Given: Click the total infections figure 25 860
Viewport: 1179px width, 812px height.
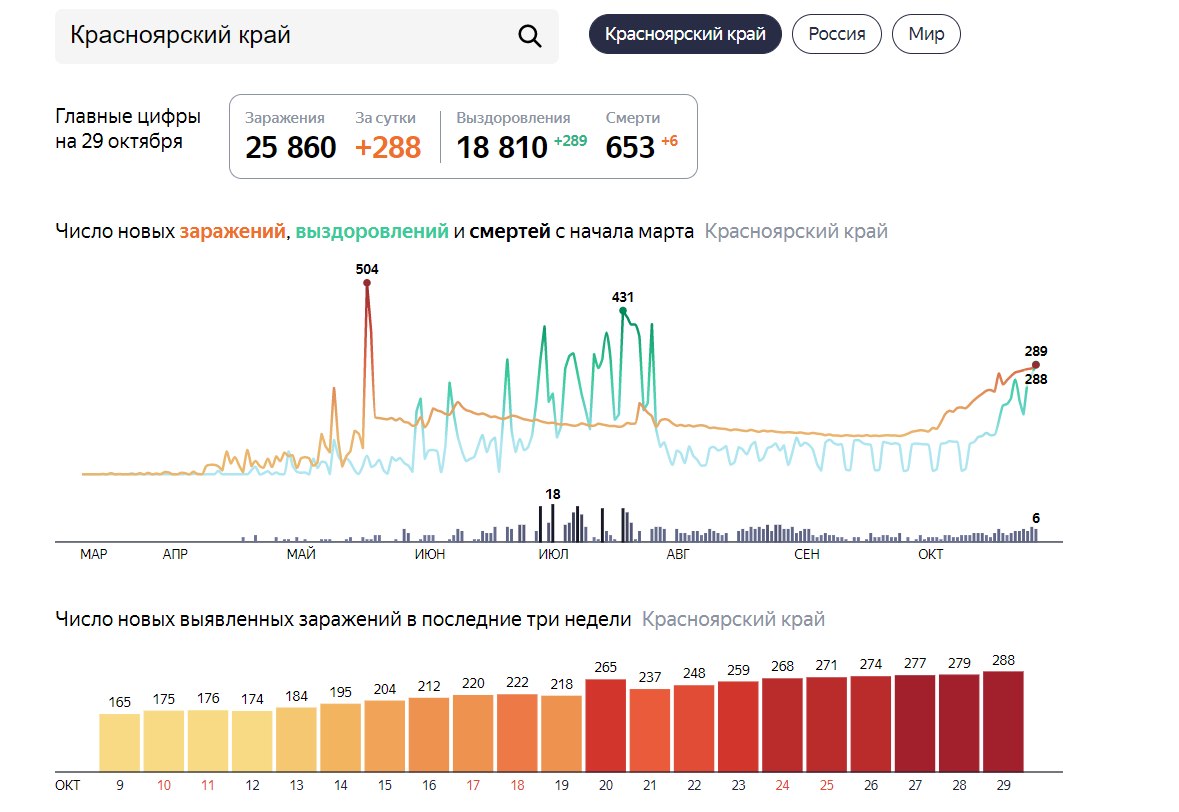Looking at the screenshot, I should click(291, 148).
